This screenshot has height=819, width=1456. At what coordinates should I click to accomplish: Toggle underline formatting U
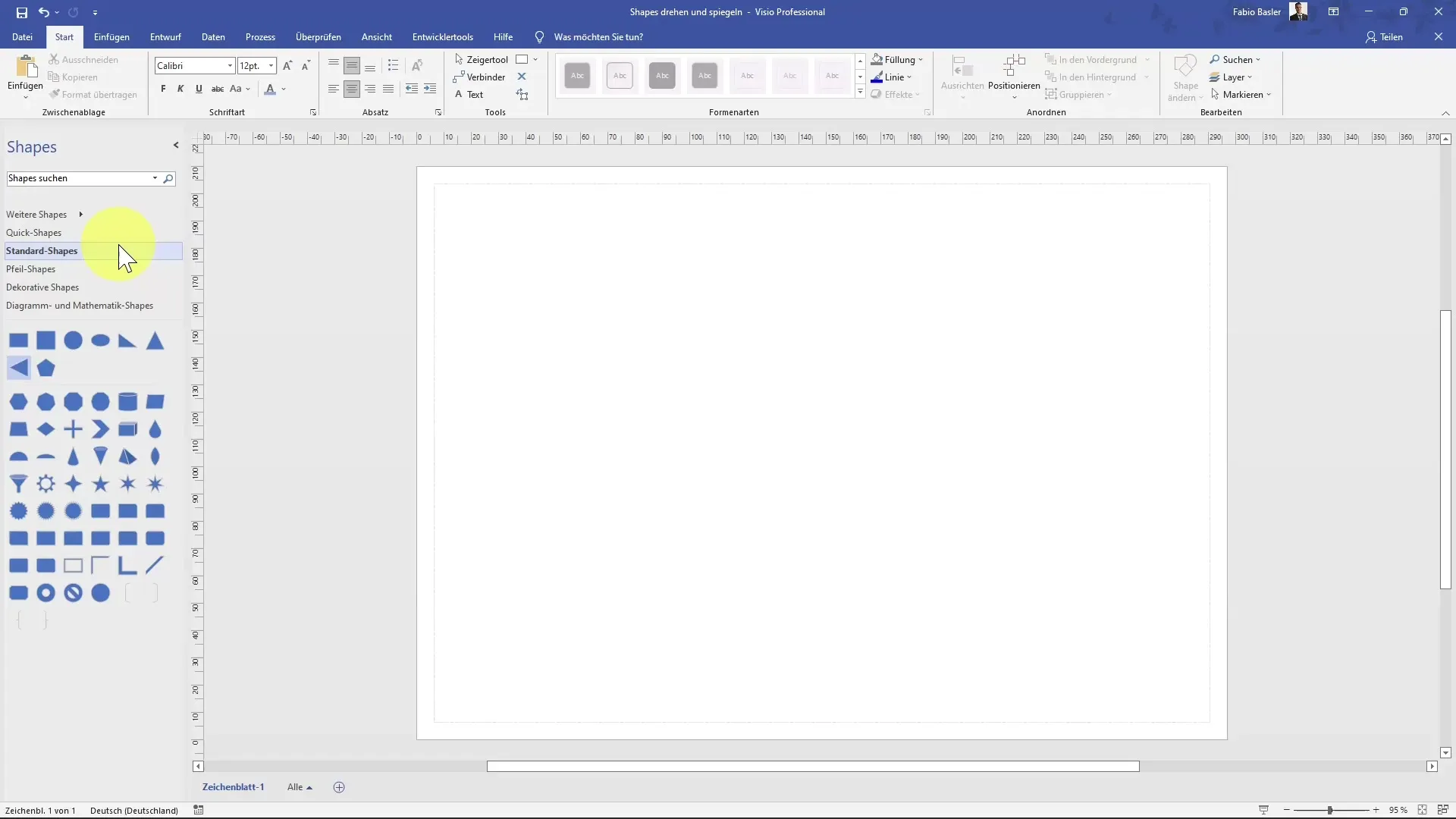click(x=199, y=89)
